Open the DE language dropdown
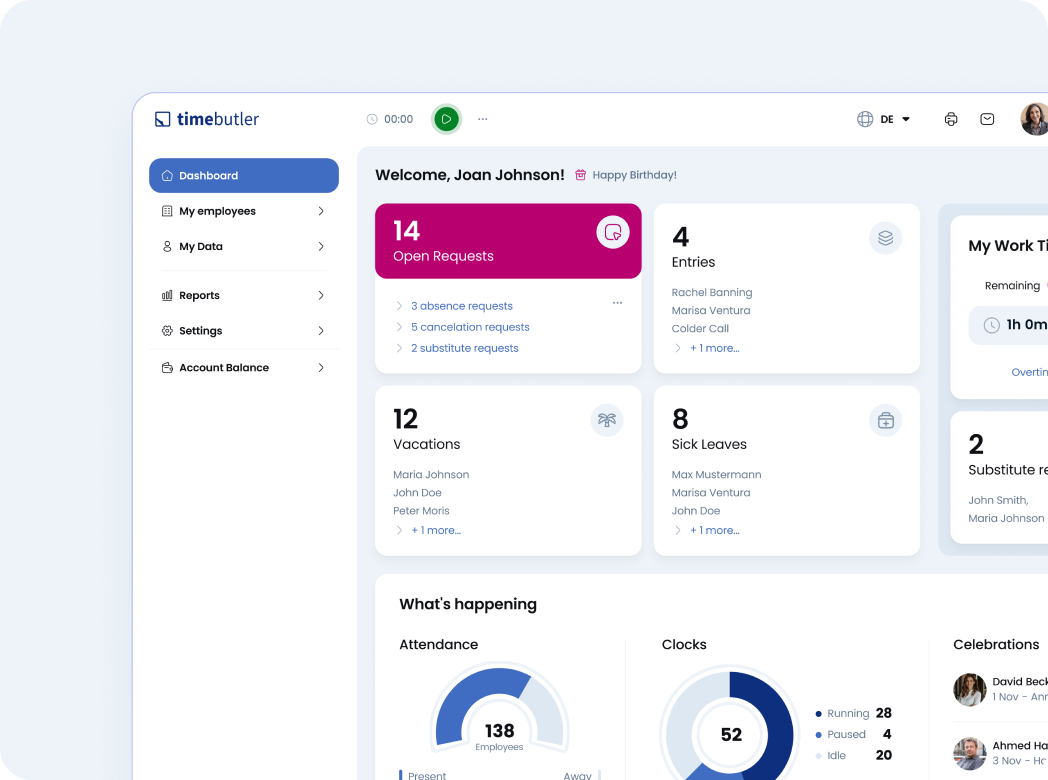1048x780 pixels. (886, 119)
